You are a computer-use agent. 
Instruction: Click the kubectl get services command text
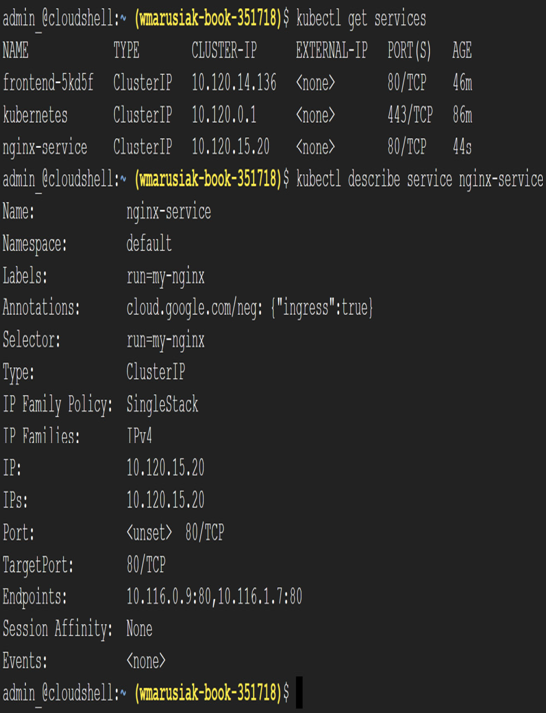(x=361, y=20)
